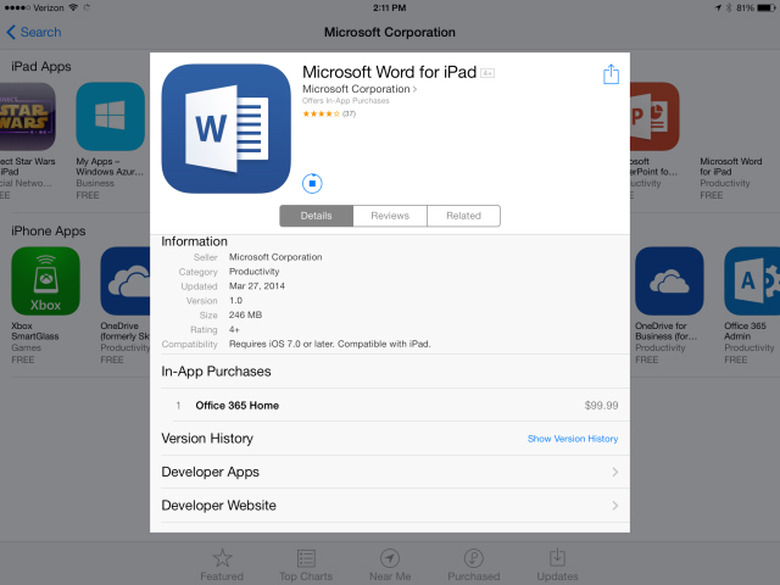Open the Star Wars app icon
The width and height of the screenshot is (780, 585).
pyautogui.click(x=27, y=116)
